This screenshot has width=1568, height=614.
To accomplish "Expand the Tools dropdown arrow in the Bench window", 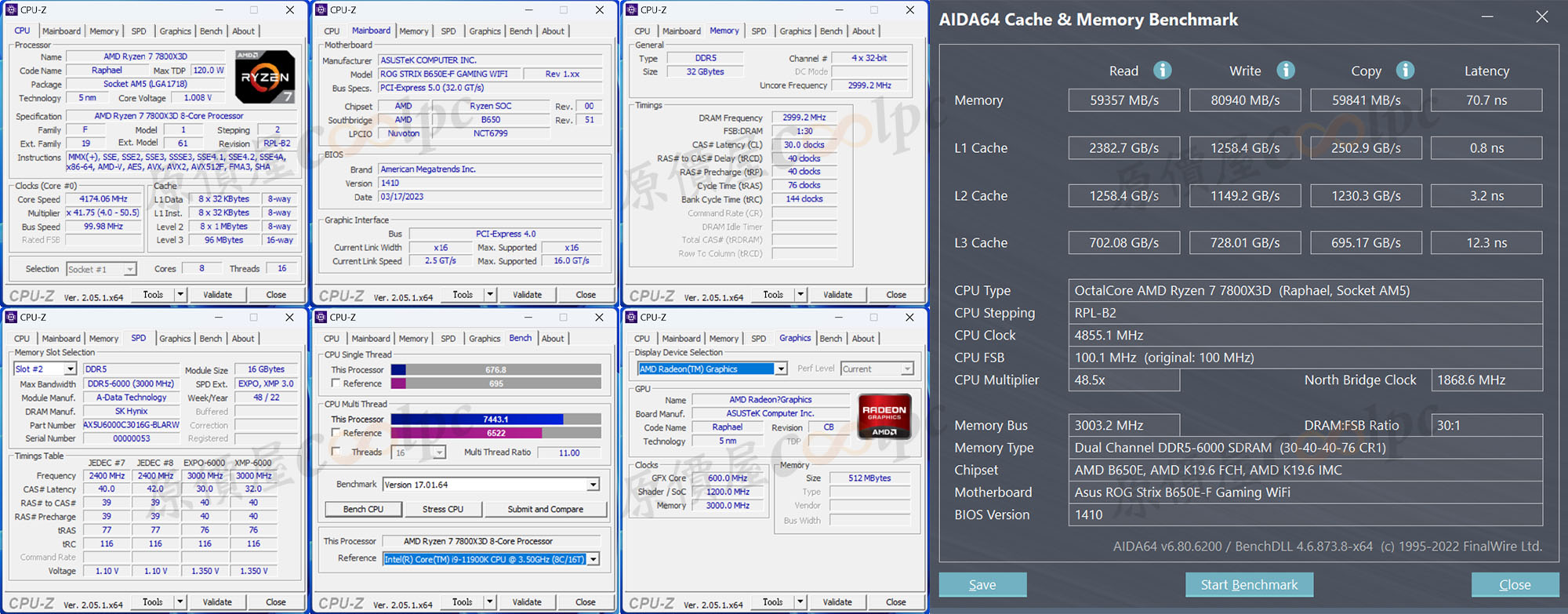I will (490, 602).
